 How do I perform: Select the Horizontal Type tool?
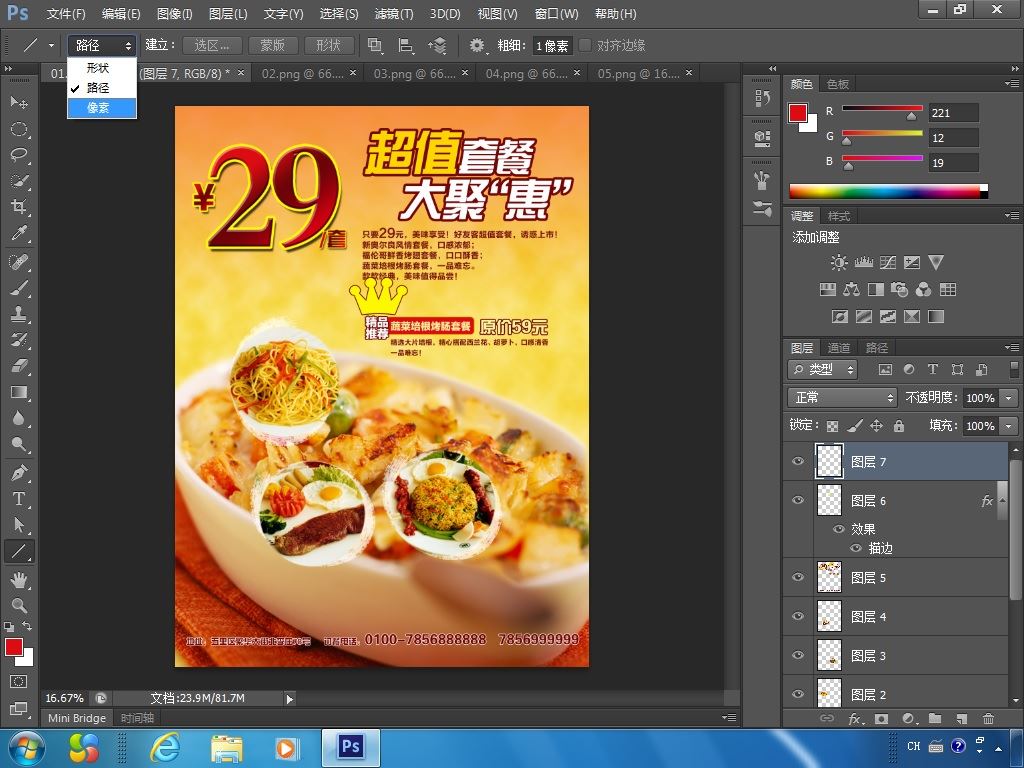pos(19,499)
